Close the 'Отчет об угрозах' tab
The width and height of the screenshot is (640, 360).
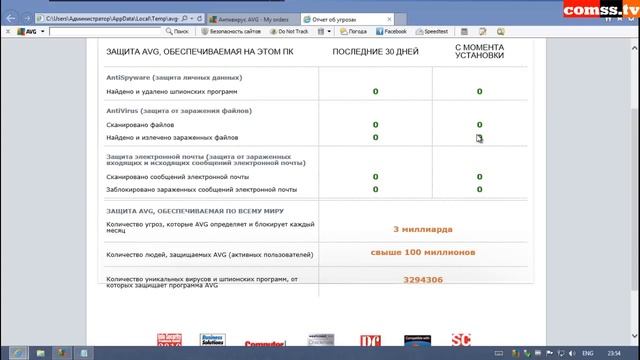[389, 19]
